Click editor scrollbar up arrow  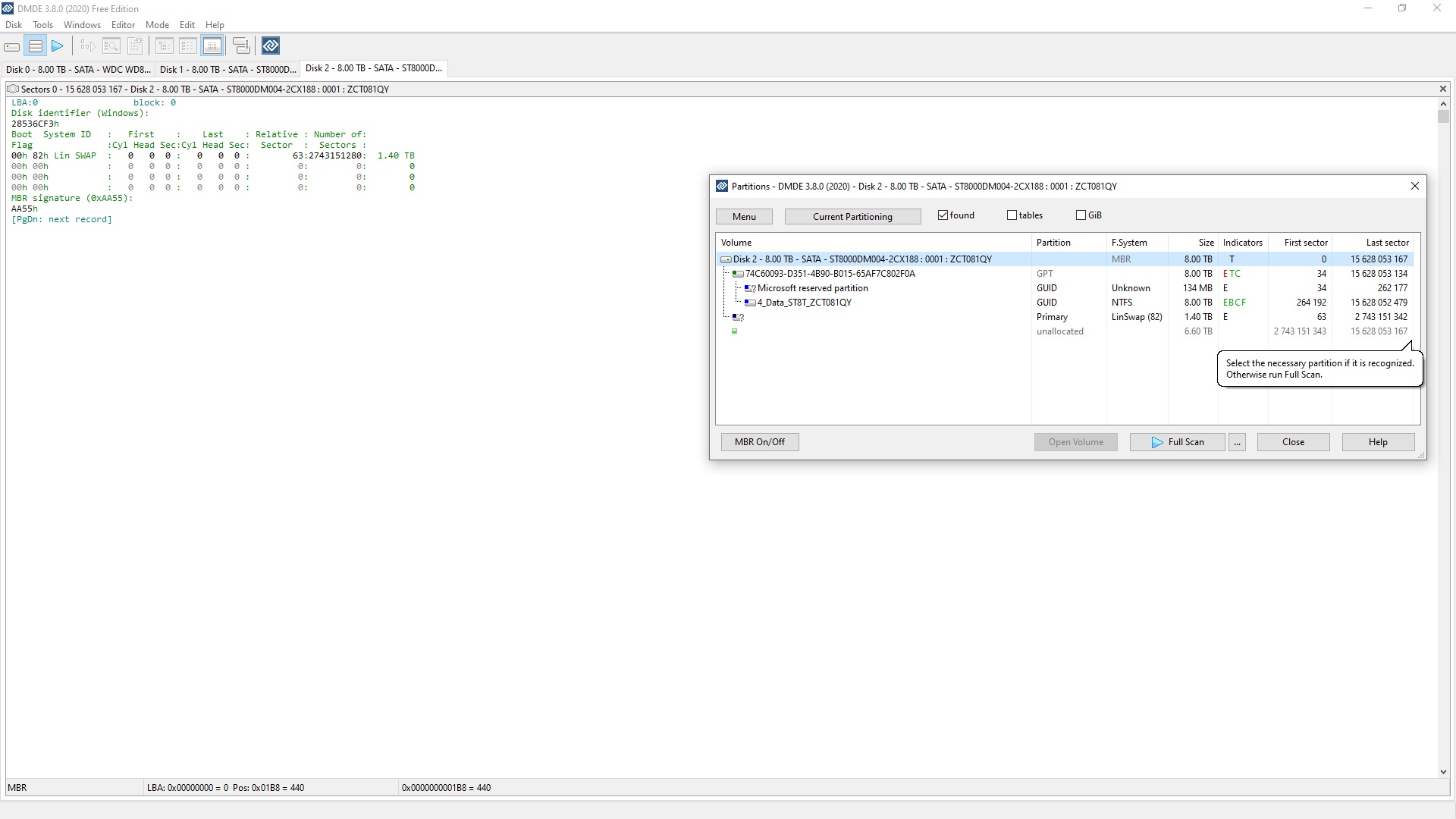[1443, 104]
